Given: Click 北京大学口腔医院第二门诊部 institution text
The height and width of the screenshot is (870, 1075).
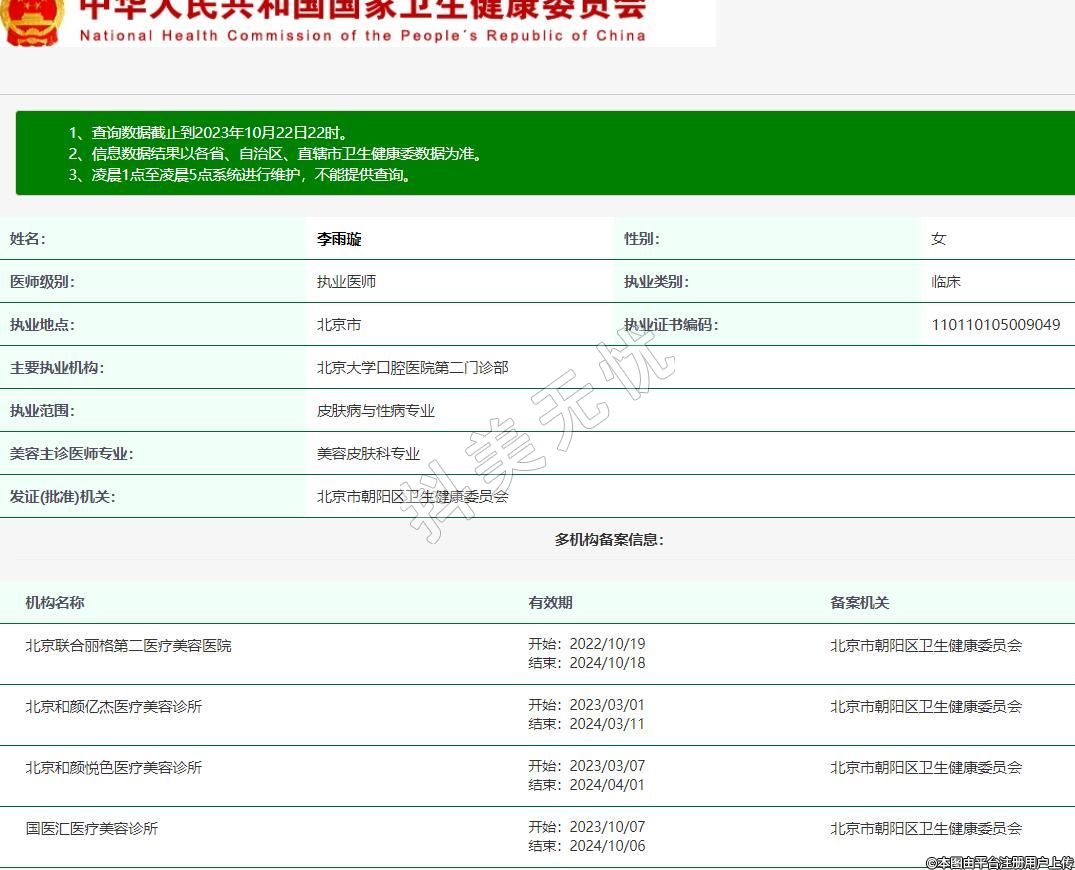Looking at the screenshot, I should pyautogui.click(x=412, y=368).
